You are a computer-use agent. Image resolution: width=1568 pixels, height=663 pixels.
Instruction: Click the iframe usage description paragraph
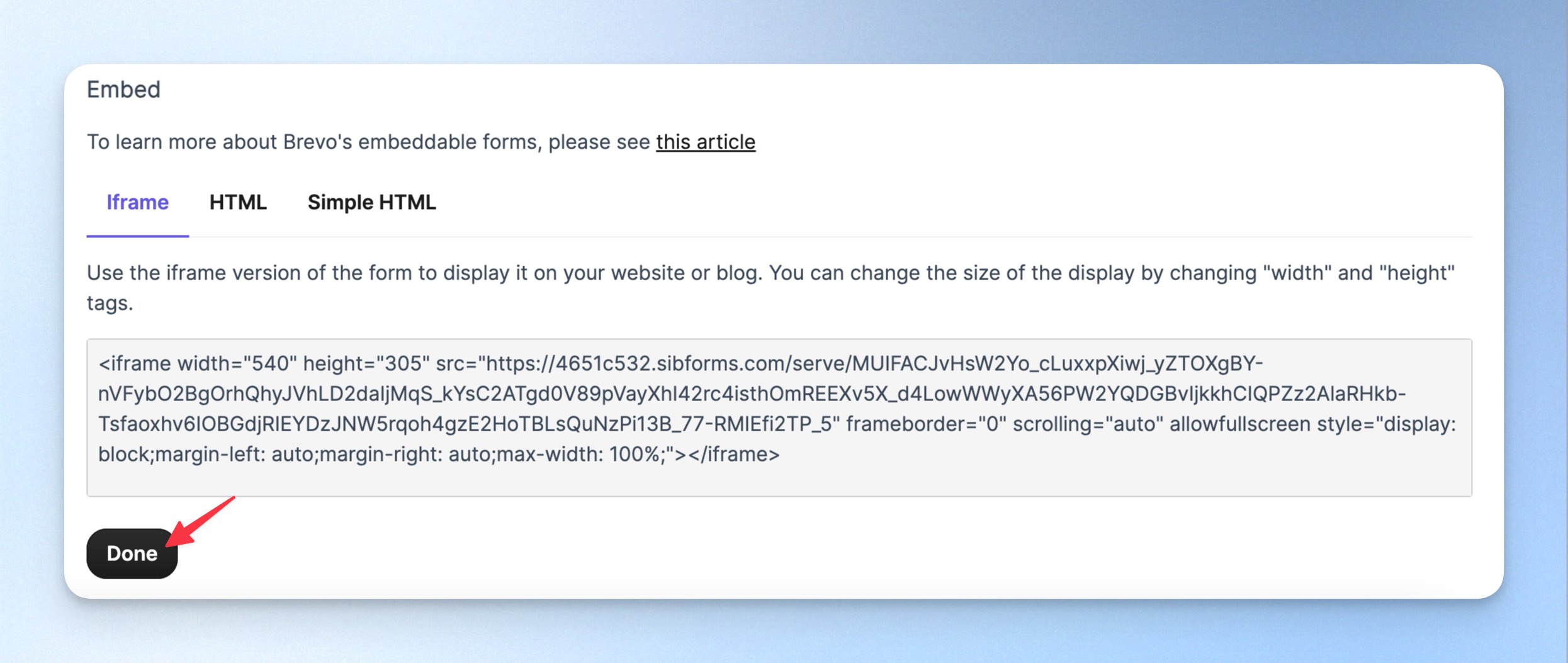(770, 288)
